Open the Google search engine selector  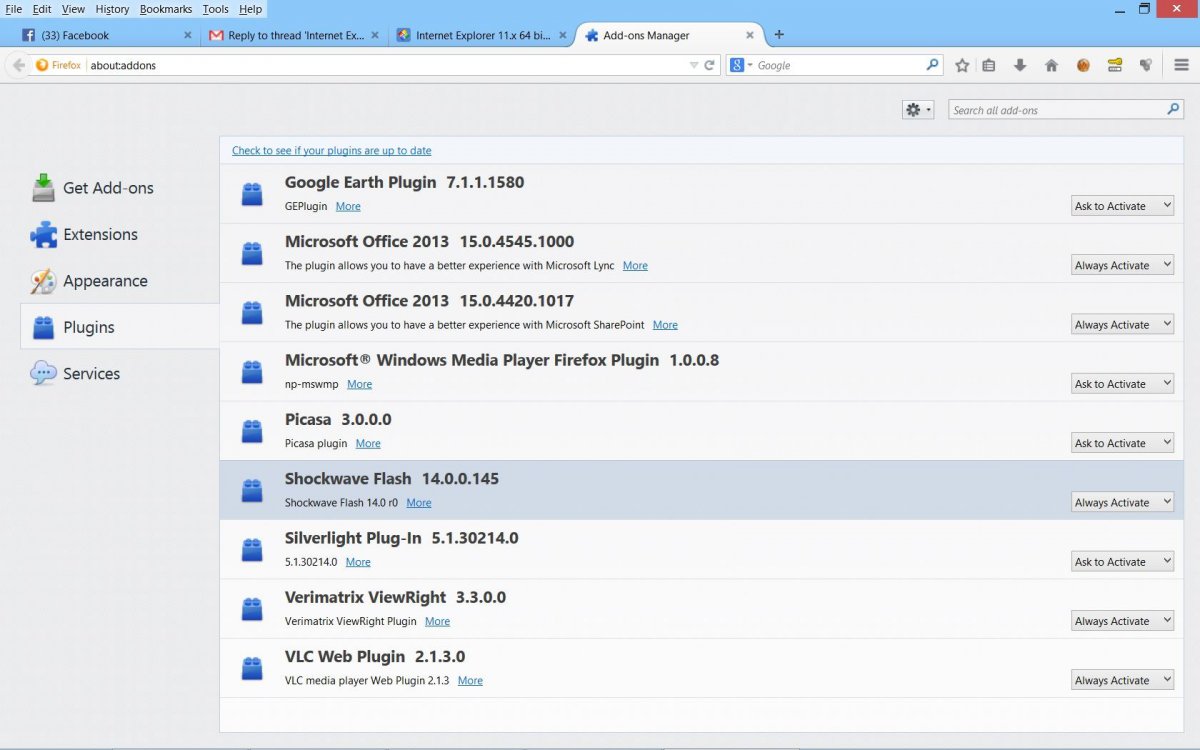click(740, 65)
